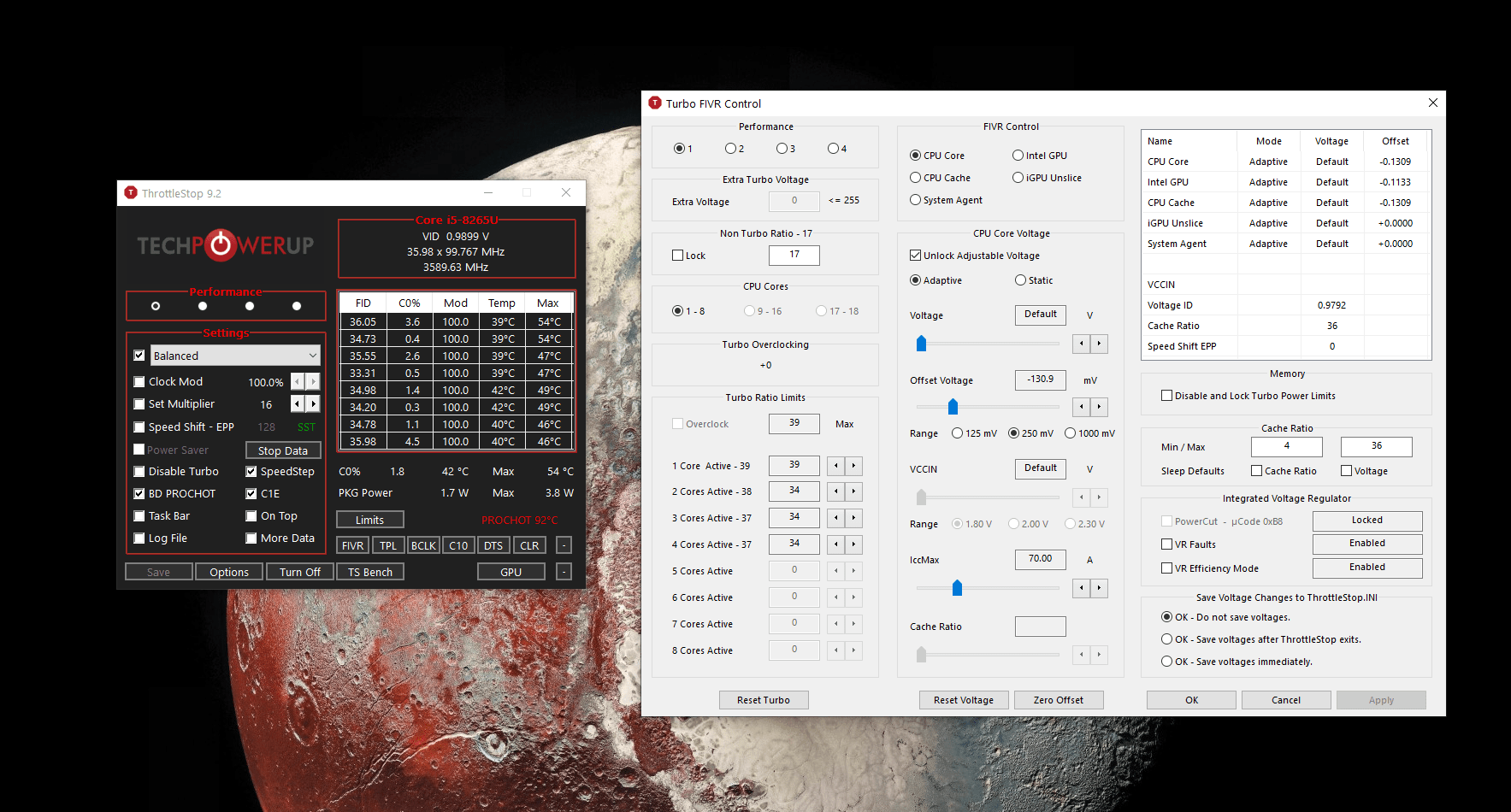The image size is (1511, 812).
Task: Click the minus button beside GPU
Action: [x=564, y=572]
